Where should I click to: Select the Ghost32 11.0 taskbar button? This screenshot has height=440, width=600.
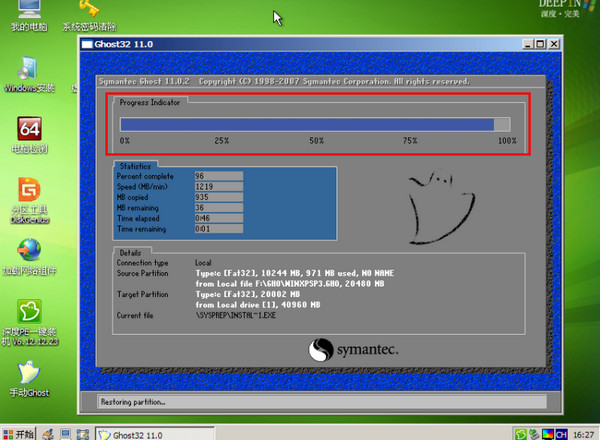click(x=155, y=435)
